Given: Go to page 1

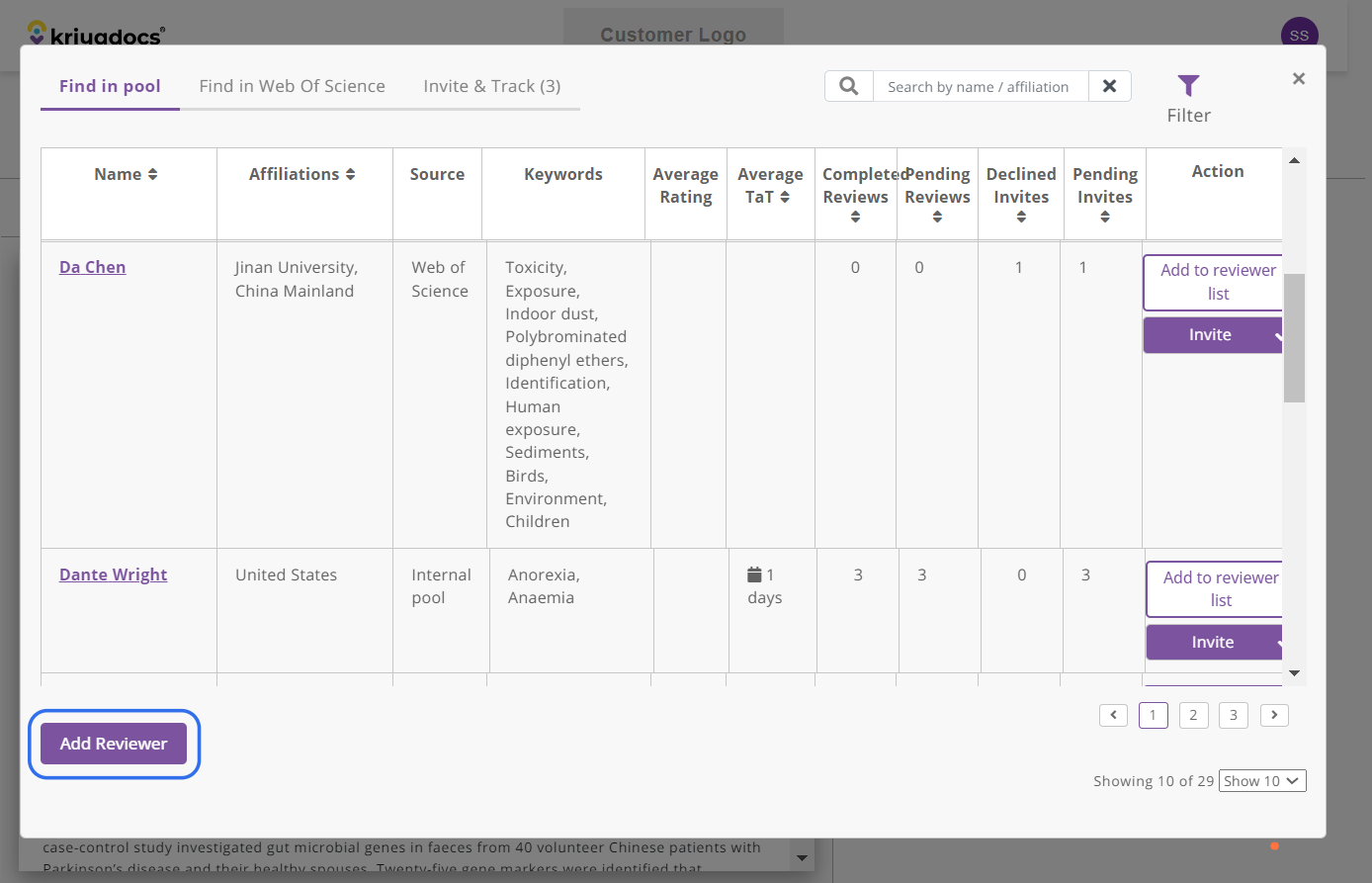Looking at the screenshot, I should [x=1153, y=715].
